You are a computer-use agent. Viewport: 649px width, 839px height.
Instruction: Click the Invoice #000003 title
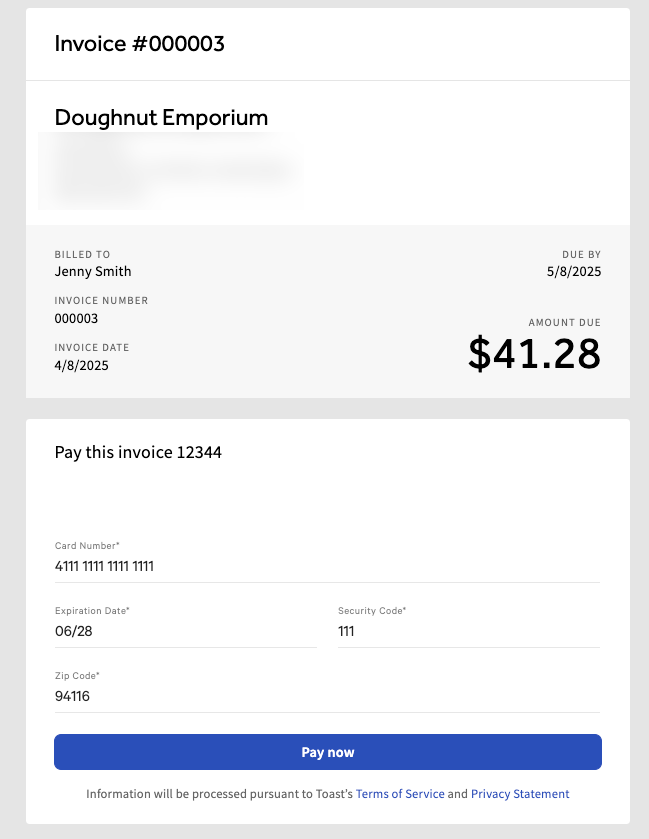pos(139,43)
